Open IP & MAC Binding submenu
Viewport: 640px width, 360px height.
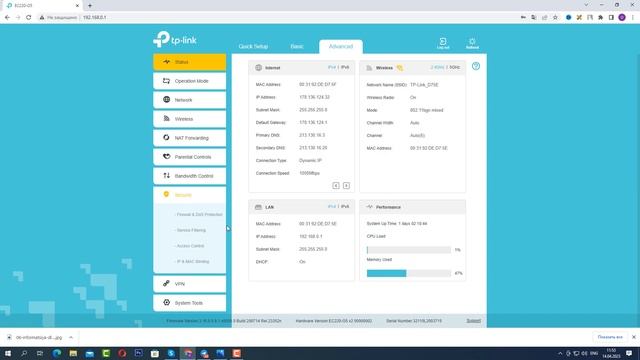click(x=192, y=261)
